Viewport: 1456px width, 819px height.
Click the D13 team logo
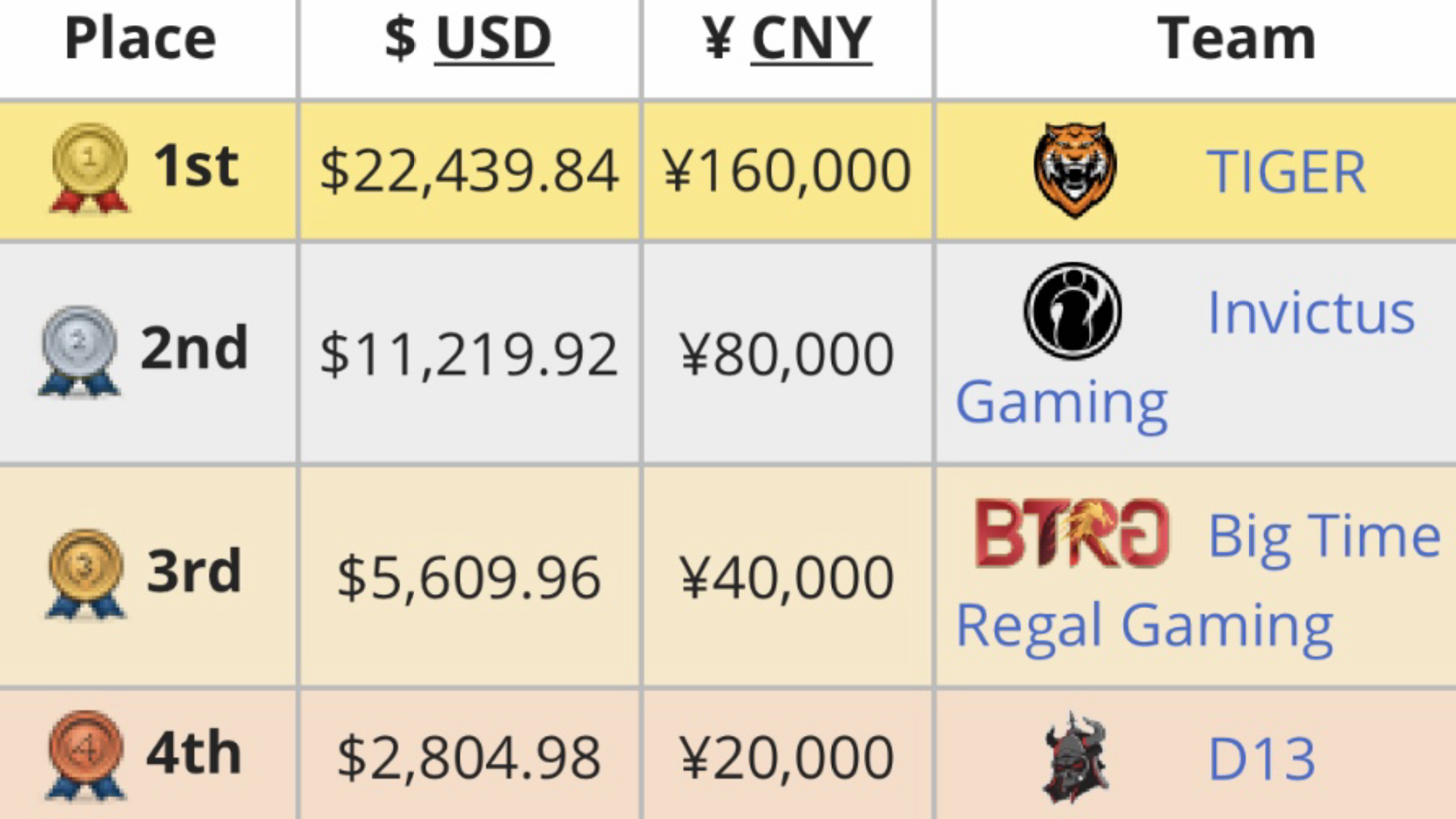(1075, 758)
